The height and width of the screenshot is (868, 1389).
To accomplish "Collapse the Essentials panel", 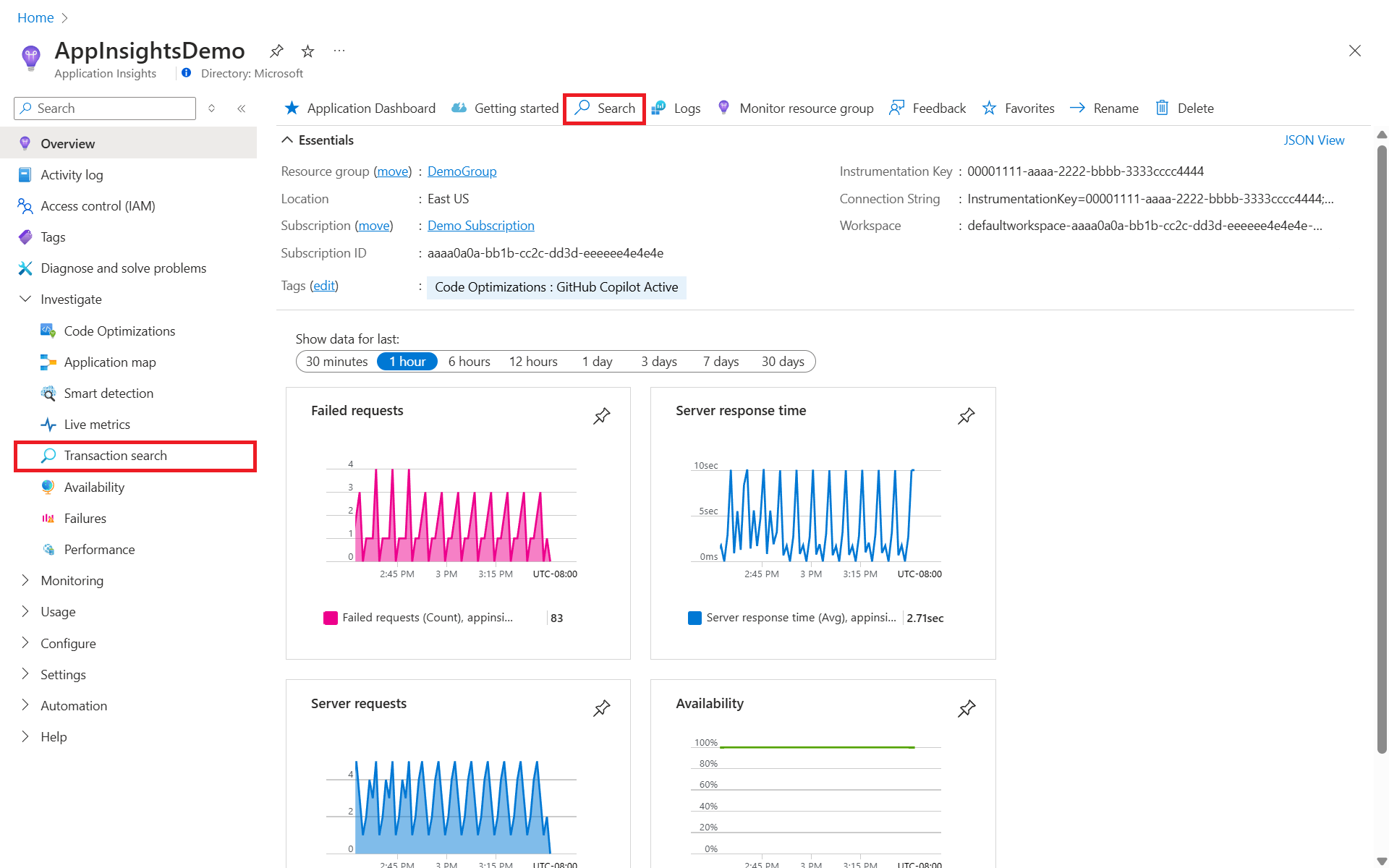I will pyautogui.click(x=287, y=140).
